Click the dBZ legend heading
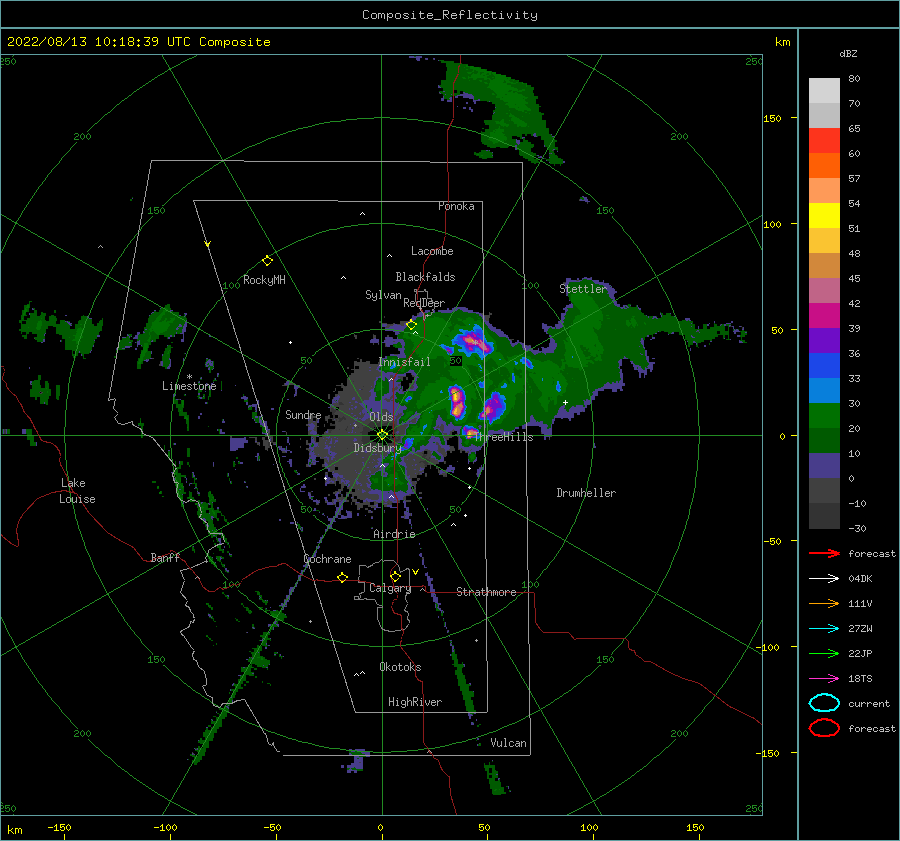Image resolution: width=900 pixels, height=841 pixels. [x=848, y=54]
